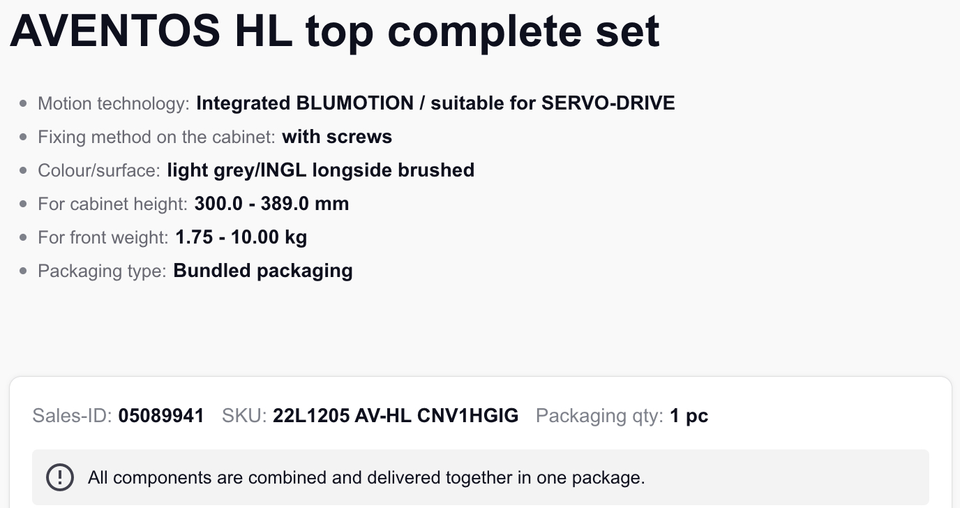
Task: Click the 300.0 - 389.0 mm value
Action: (271, 204)
